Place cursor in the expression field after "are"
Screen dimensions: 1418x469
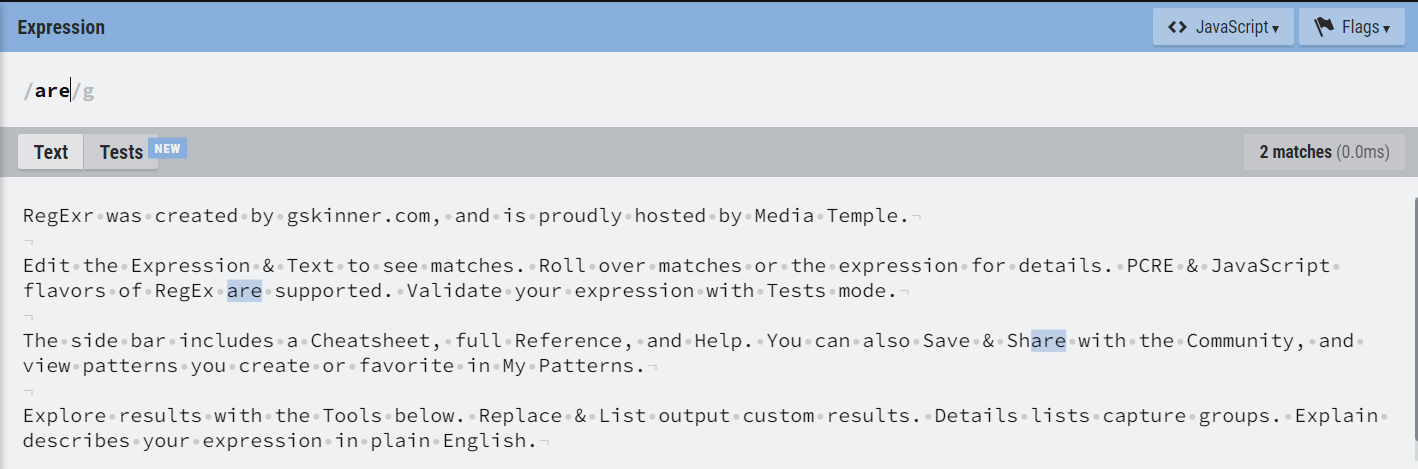tap(70, 91)
